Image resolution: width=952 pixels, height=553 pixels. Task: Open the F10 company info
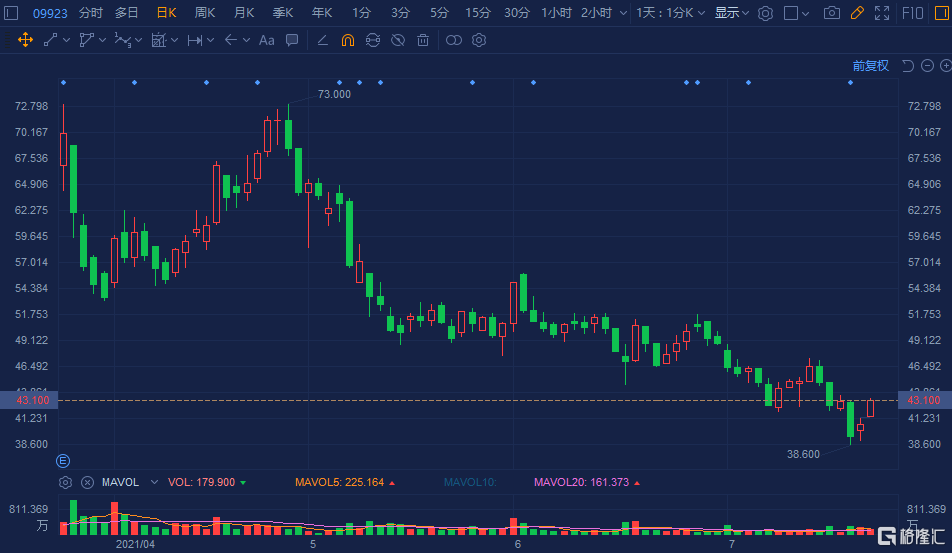coord(913,13)
